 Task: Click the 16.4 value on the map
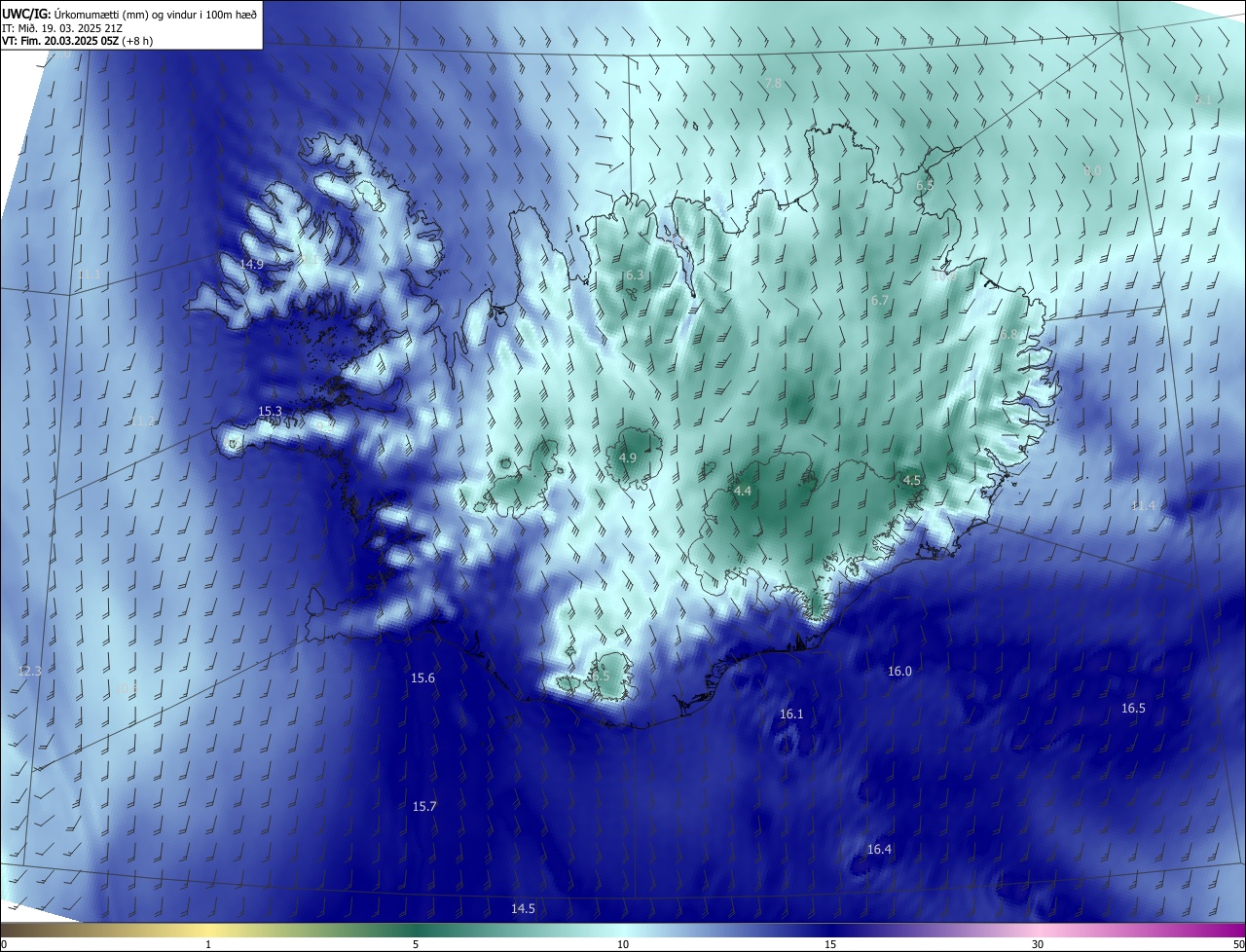(879, 850)
